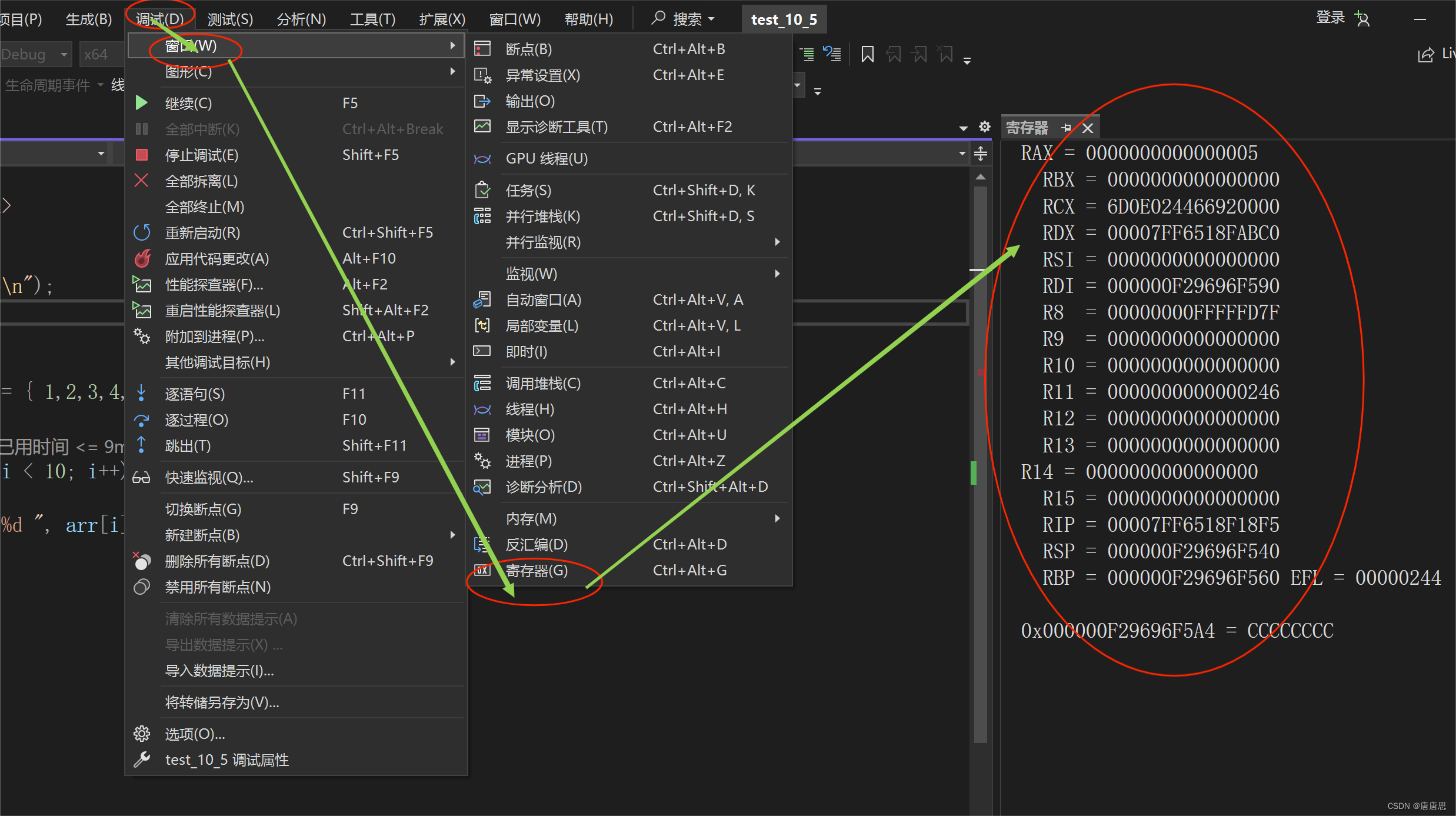The width and height of the screenshot is (1456, 816).
Task: Click the gear icon above the editor
Action: coord(984,127)
